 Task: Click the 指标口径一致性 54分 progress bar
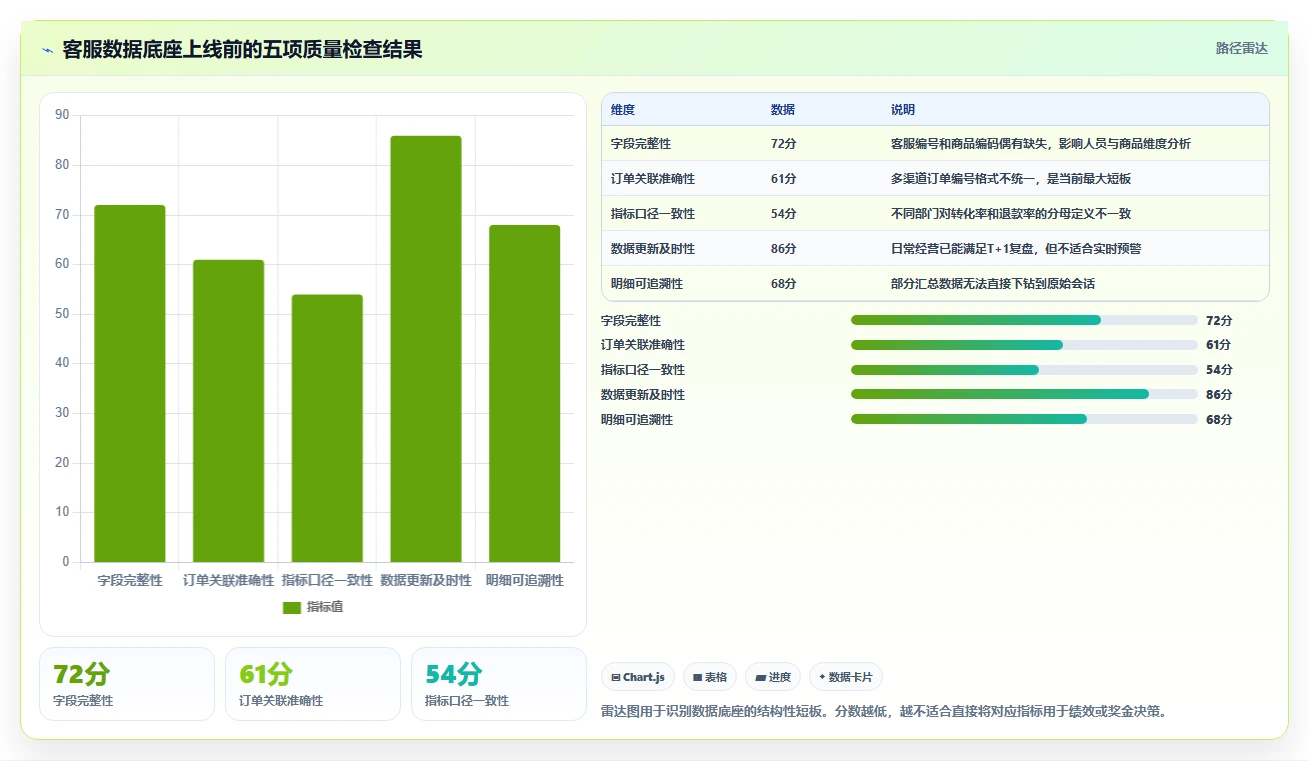point(1024,370)
